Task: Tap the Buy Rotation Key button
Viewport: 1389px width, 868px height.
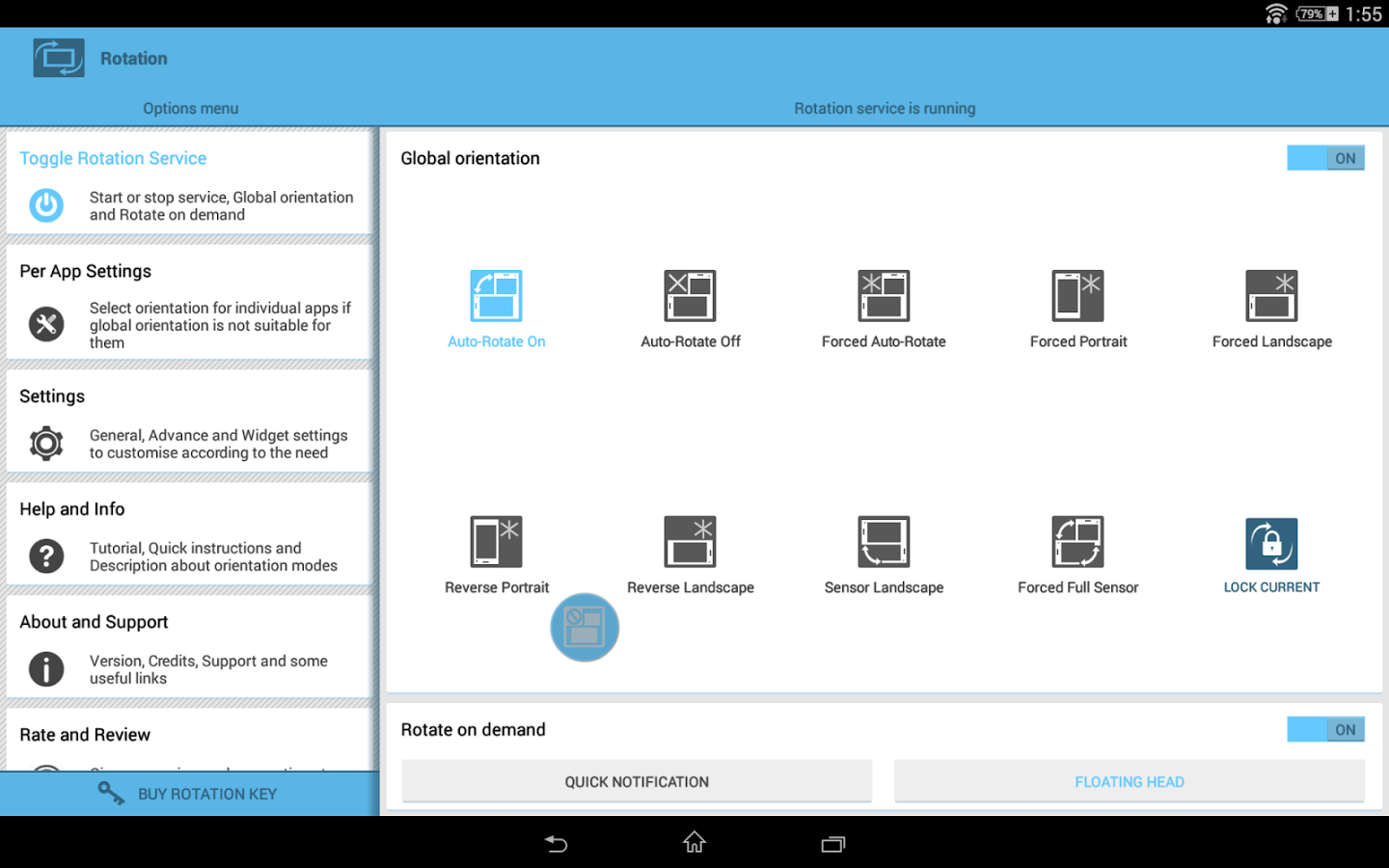Action: point(189,794)
